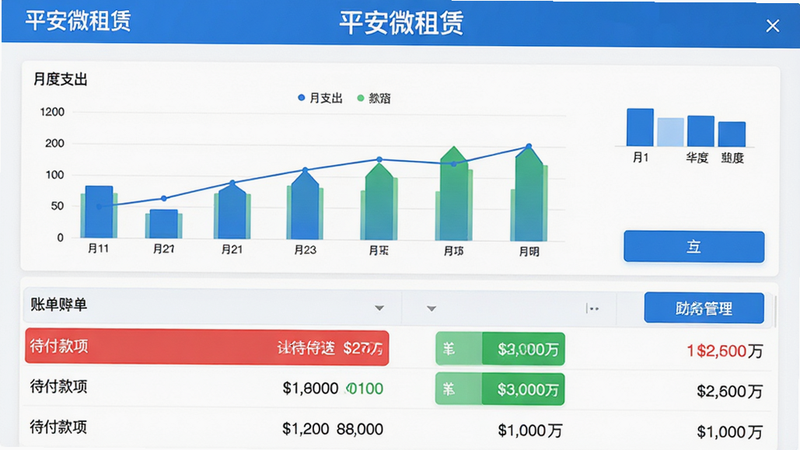
Task: Click the 月度支出 chart title
Action: [x=61, y=80]
